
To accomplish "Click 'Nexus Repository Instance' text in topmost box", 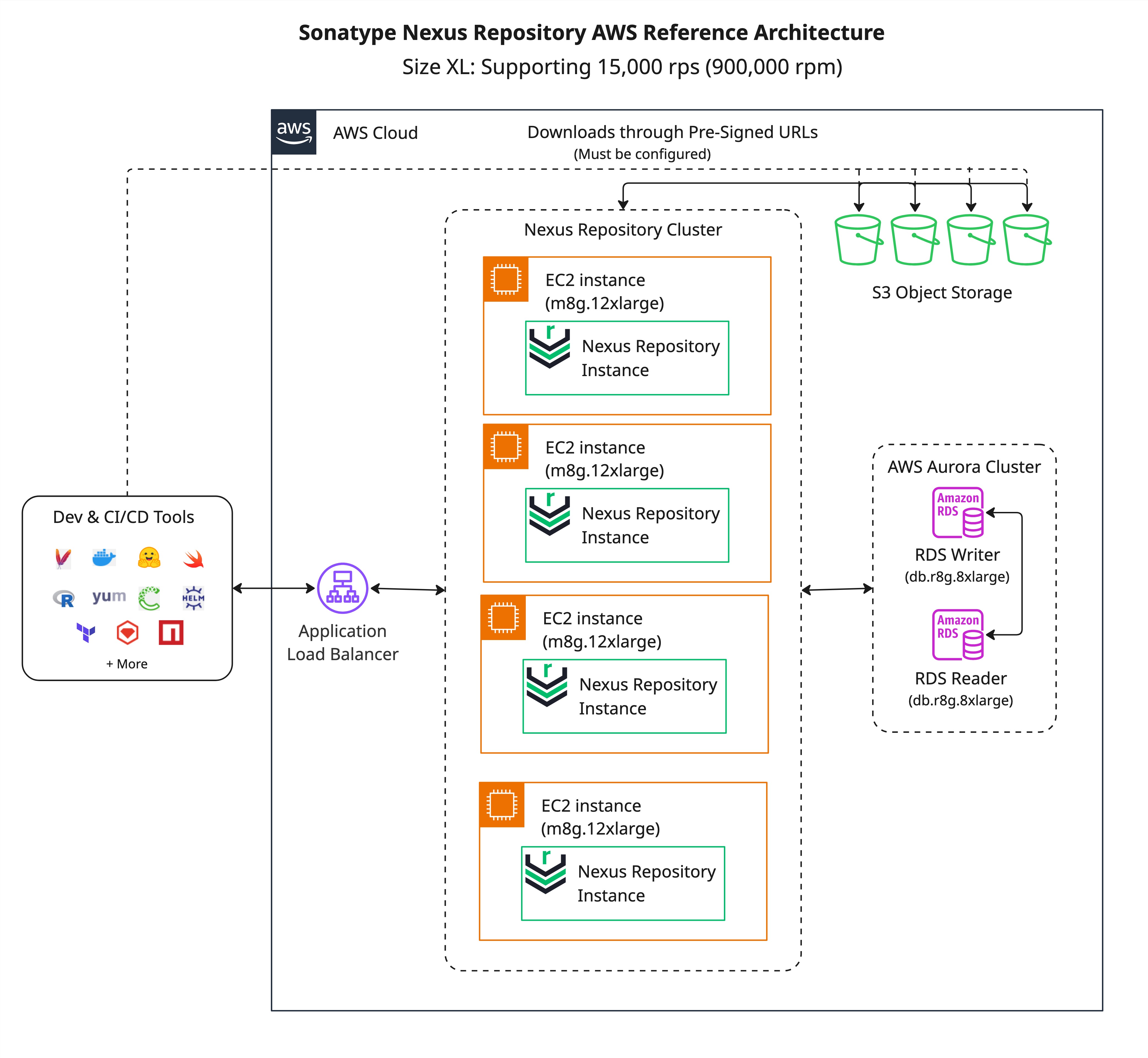I will [651, 358].
